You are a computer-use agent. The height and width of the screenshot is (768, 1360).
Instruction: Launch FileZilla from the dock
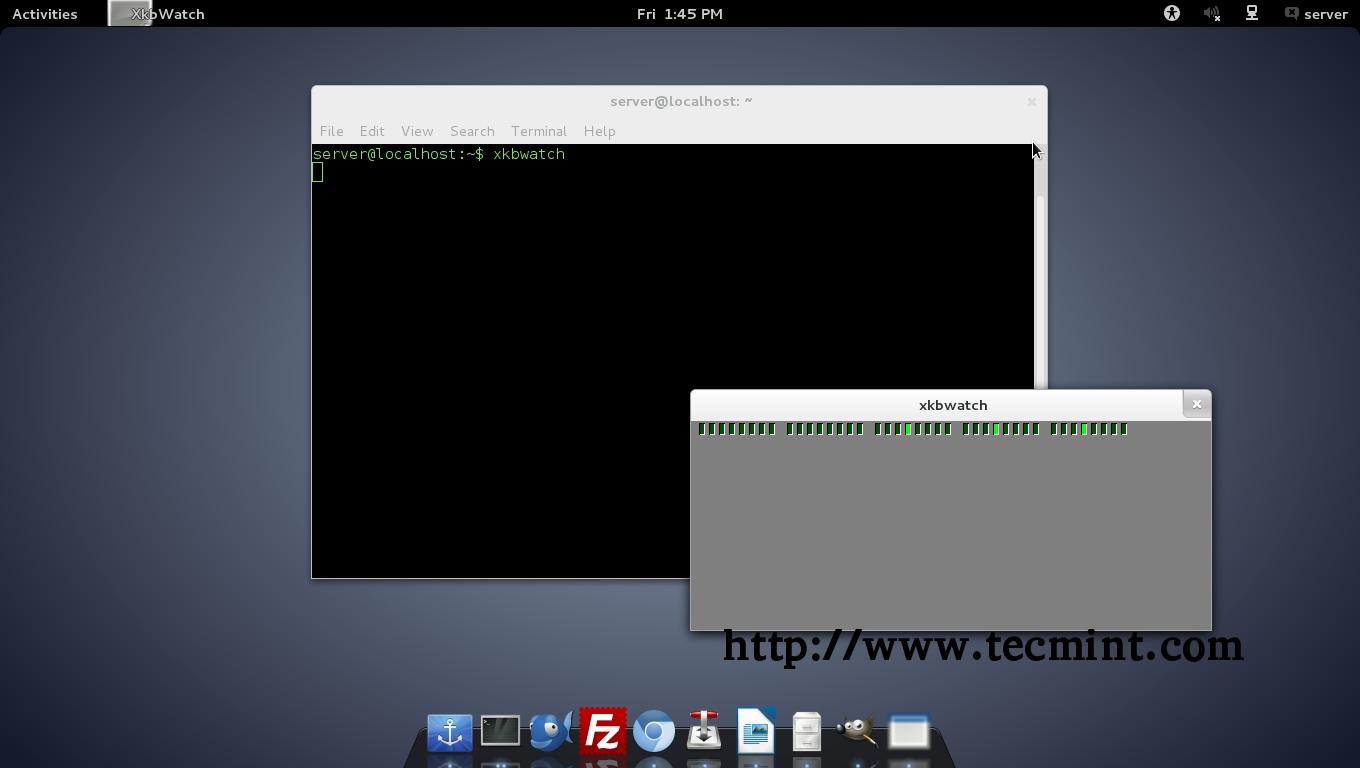click(x=603, y=732)
